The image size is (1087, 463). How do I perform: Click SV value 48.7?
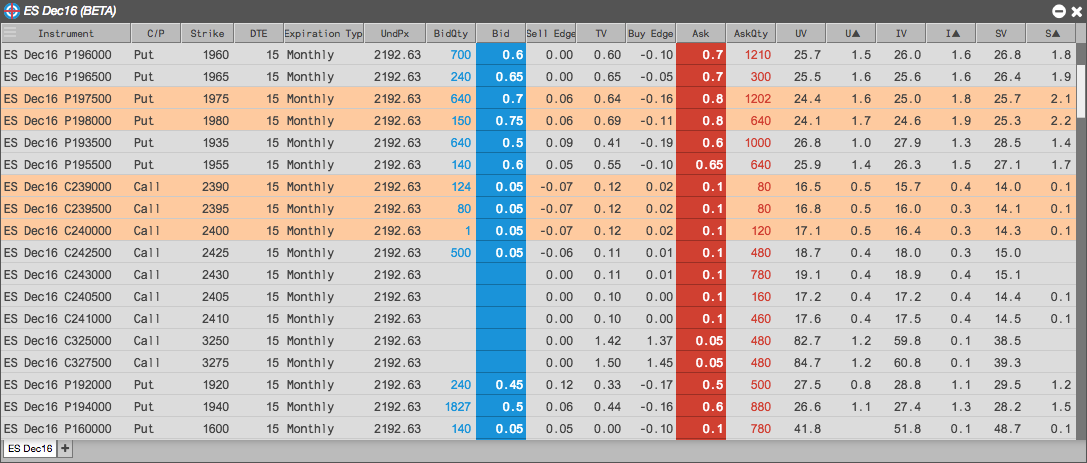coord(1009,429)
